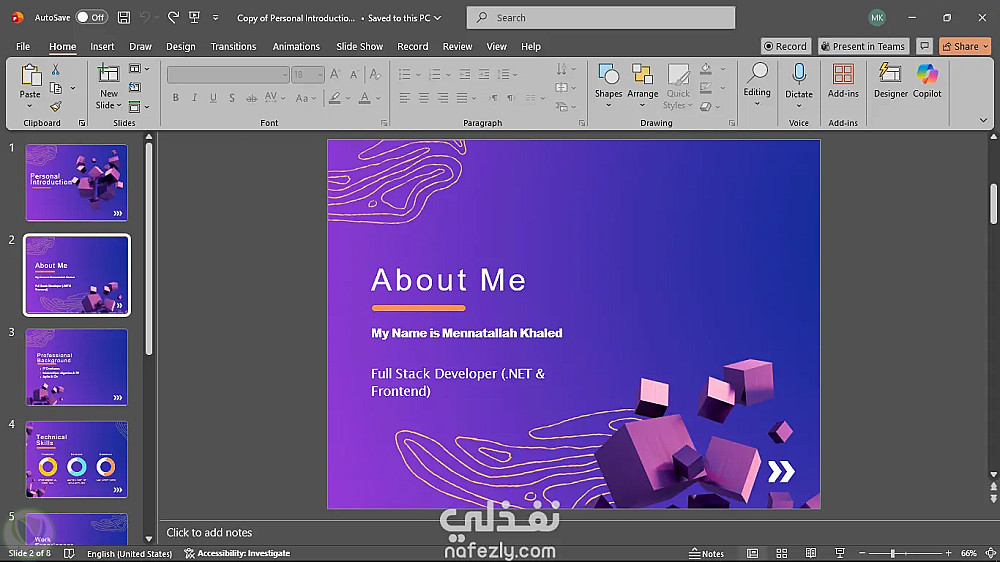Expand the Paste options arrow
The width and height of the screenshot is (1000, 562).
click(x=30, y=106)
